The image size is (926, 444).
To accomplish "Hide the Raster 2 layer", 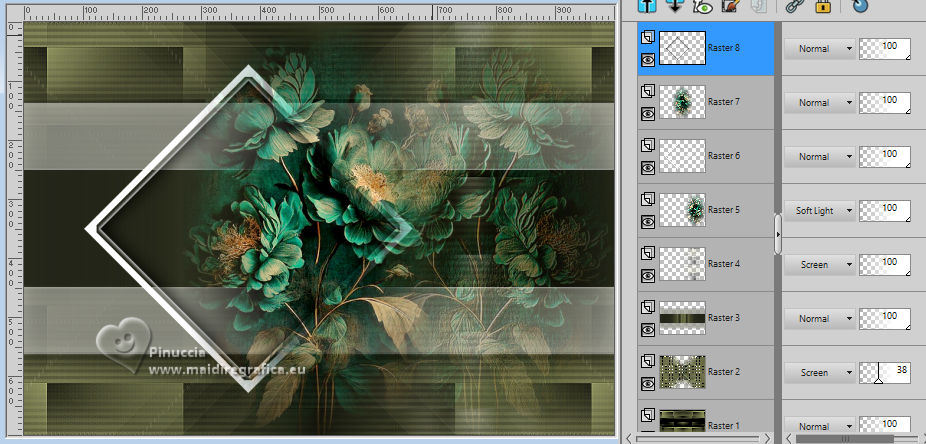I will coord(648,383).
